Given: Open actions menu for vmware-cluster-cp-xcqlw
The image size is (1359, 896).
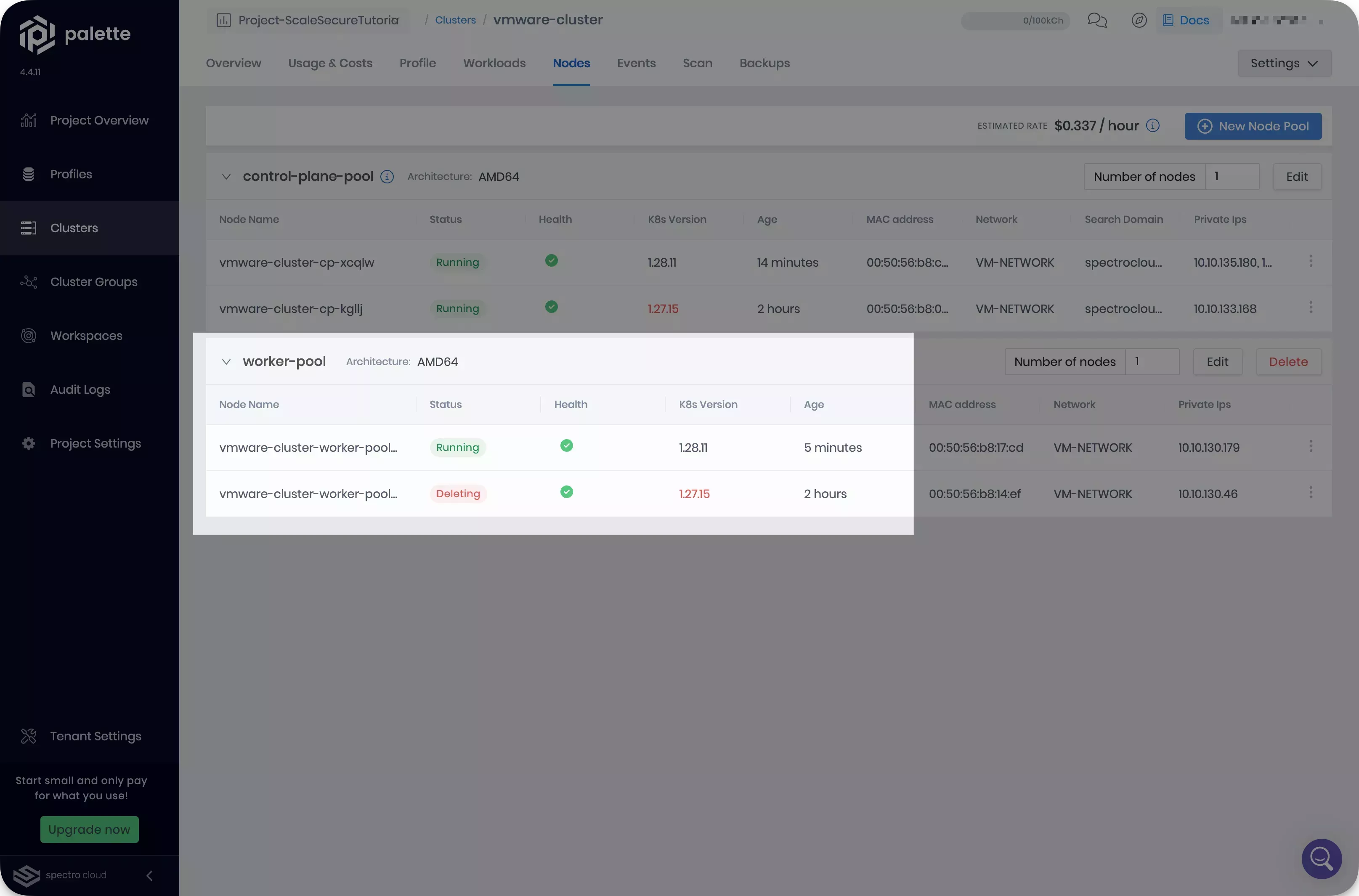Looking at the screenshot, I should pos(1311,261).
